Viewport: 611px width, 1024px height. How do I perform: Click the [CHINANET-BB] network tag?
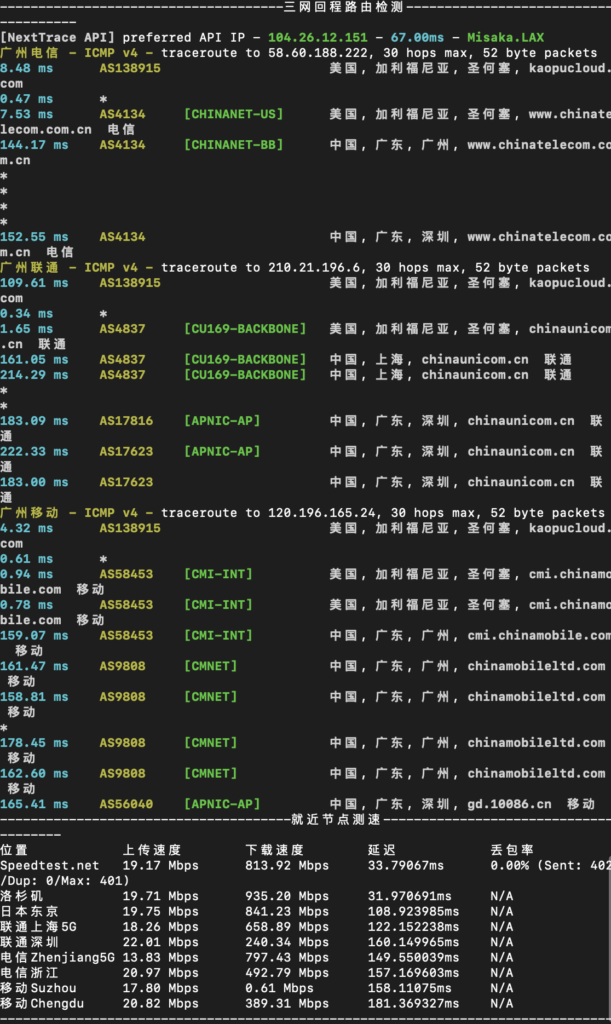(x=233, y=145)
